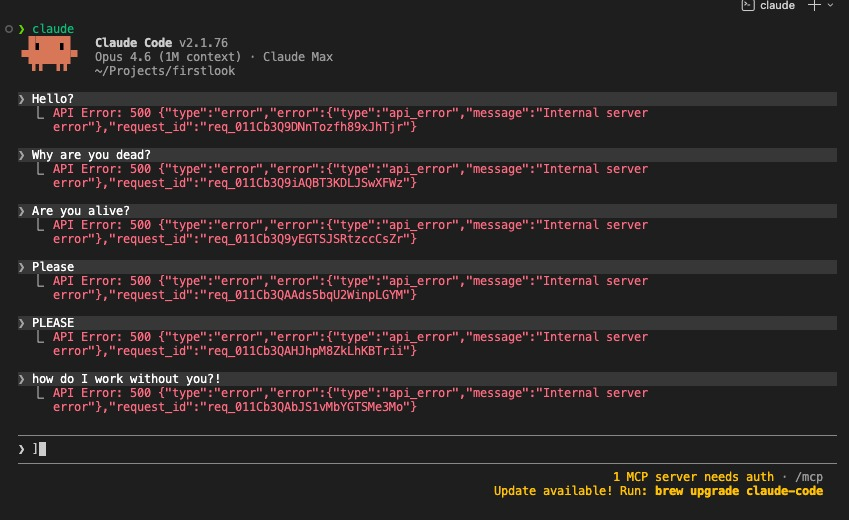The width and height of the screenshot is (849, 520).
Task: Click the chevron beside Are you alive?
Action: [22, 211]
